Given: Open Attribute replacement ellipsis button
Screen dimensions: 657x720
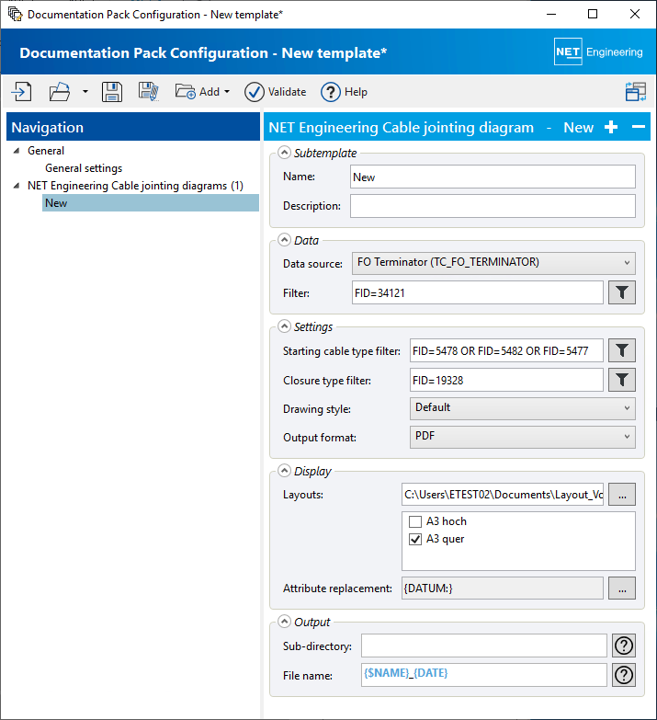Looking at the screenshot, I should 622,588.
